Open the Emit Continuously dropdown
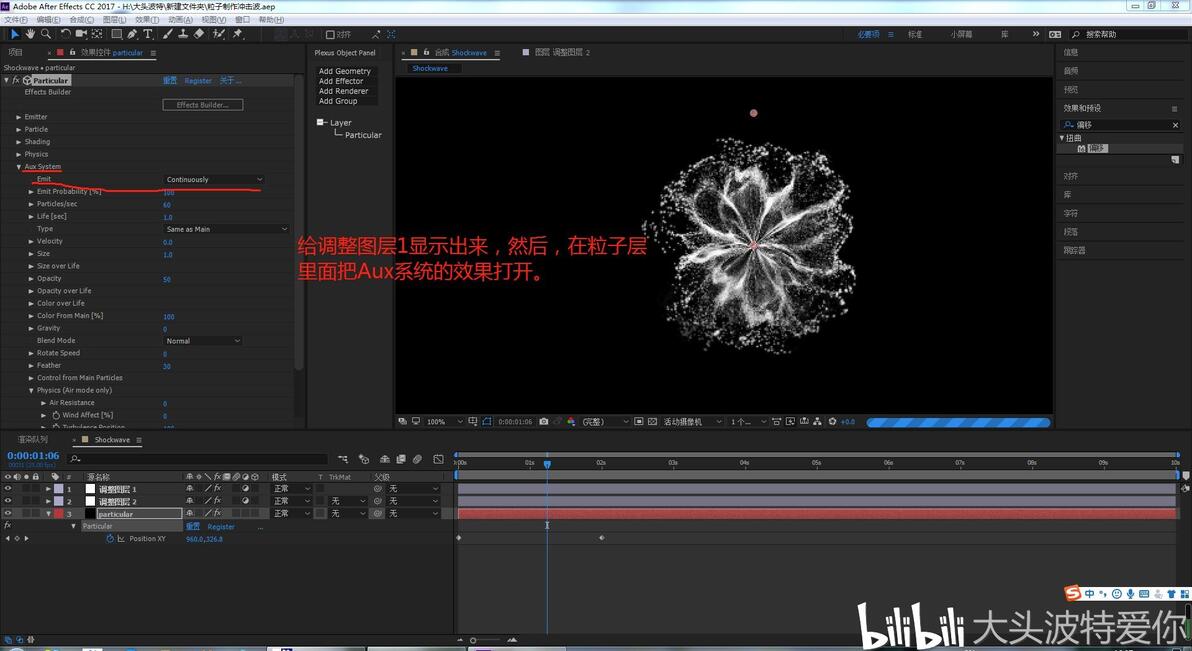 tap(214, 179)
